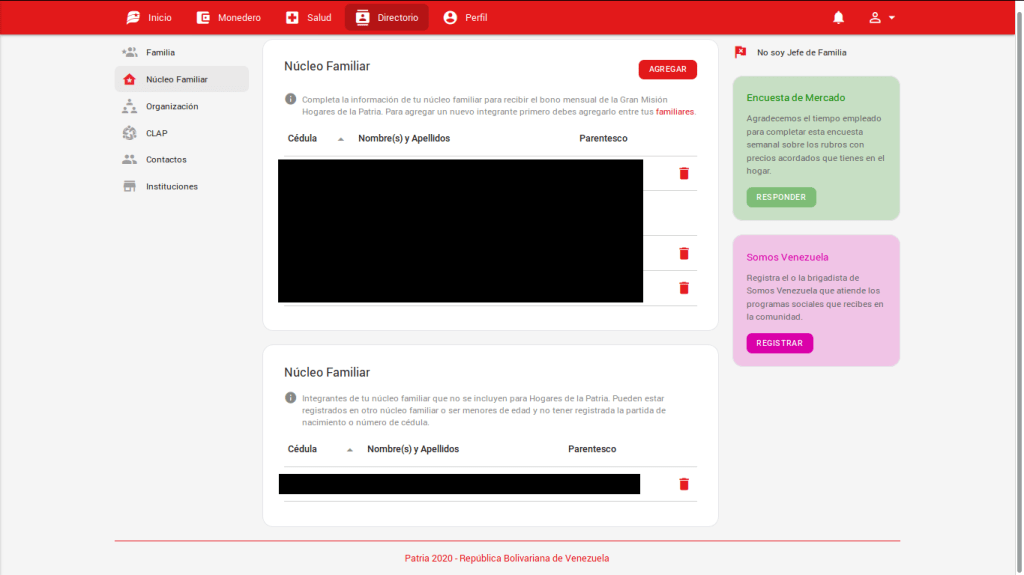The image size is (1024, 575).
Task: Click RESPONDER in Encuesta de Mercado card
Action: 781,197
